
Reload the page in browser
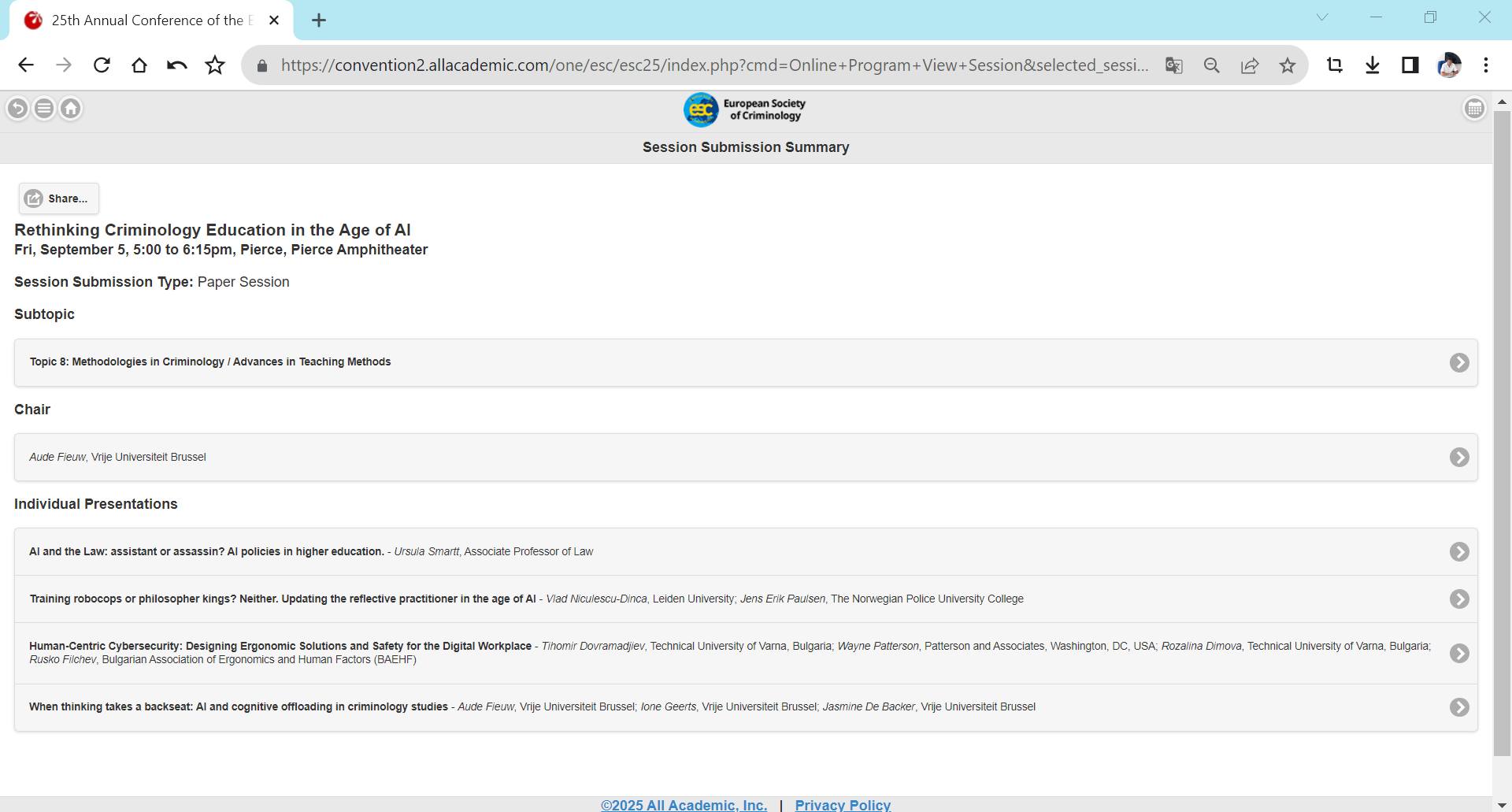click(x=102, y=65)
